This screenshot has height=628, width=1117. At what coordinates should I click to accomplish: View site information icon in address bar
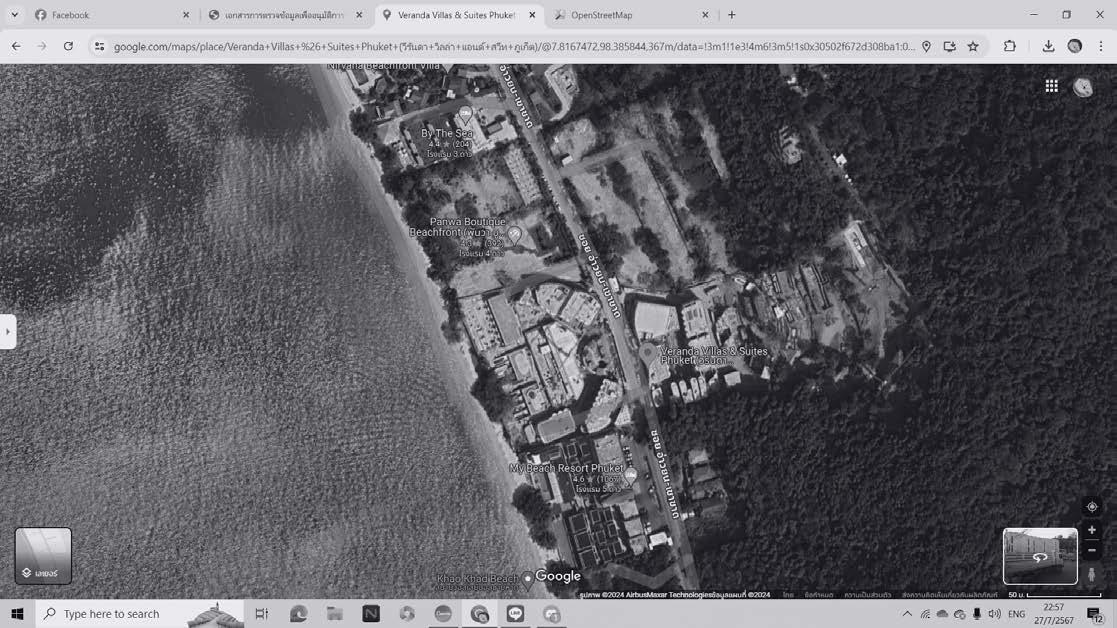pyautogui.click(x=99, y=46)
